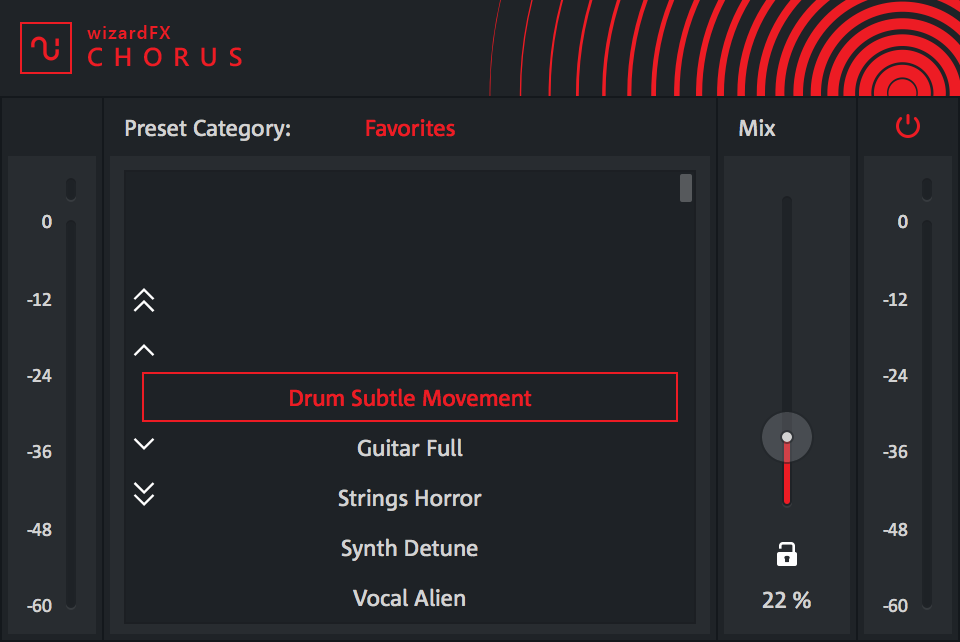Go to next preset with down chevron
960x642 pixels.
(144, 444)
